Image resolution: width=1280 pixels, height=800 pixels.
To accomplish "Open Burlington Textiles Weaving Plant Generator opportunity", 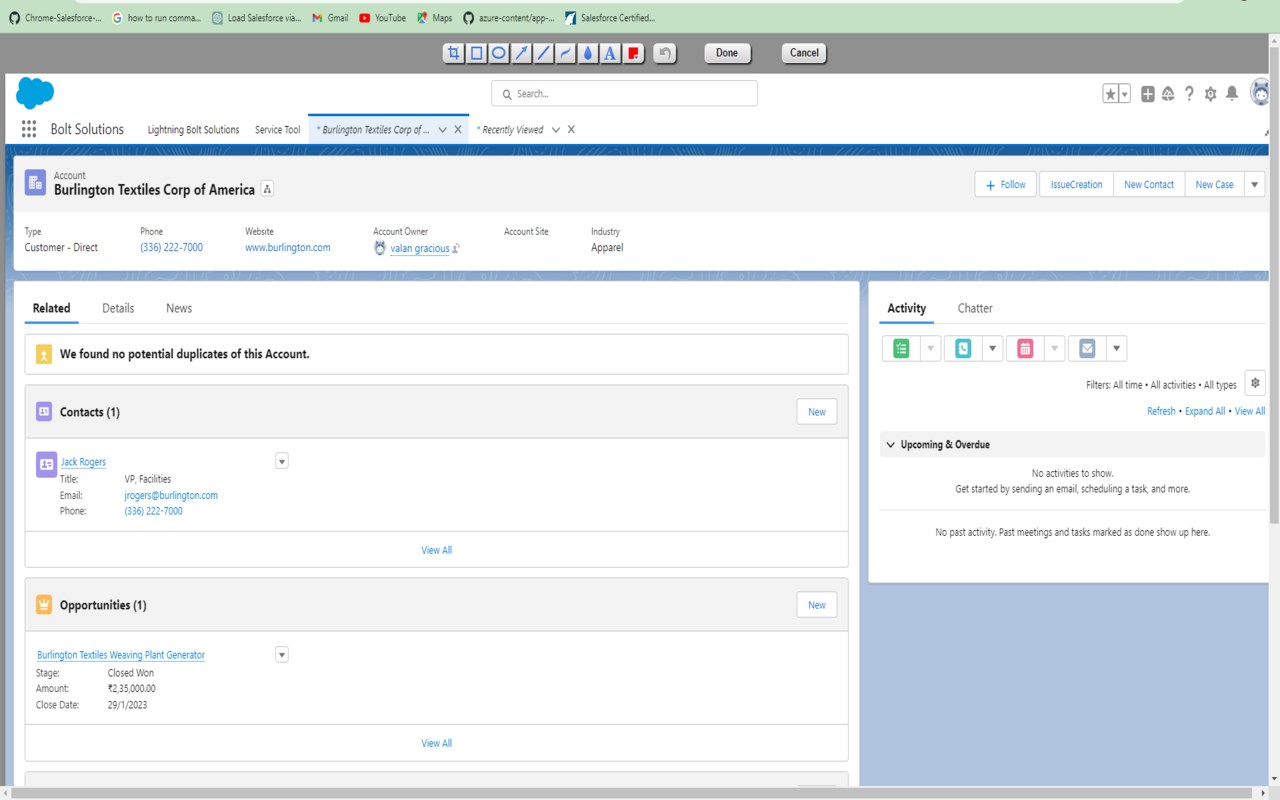I will tap(121, 655).
